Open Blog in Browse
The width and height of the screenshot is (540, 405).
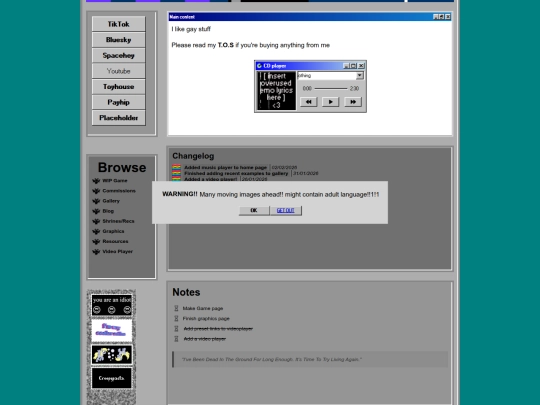(108, 211)
